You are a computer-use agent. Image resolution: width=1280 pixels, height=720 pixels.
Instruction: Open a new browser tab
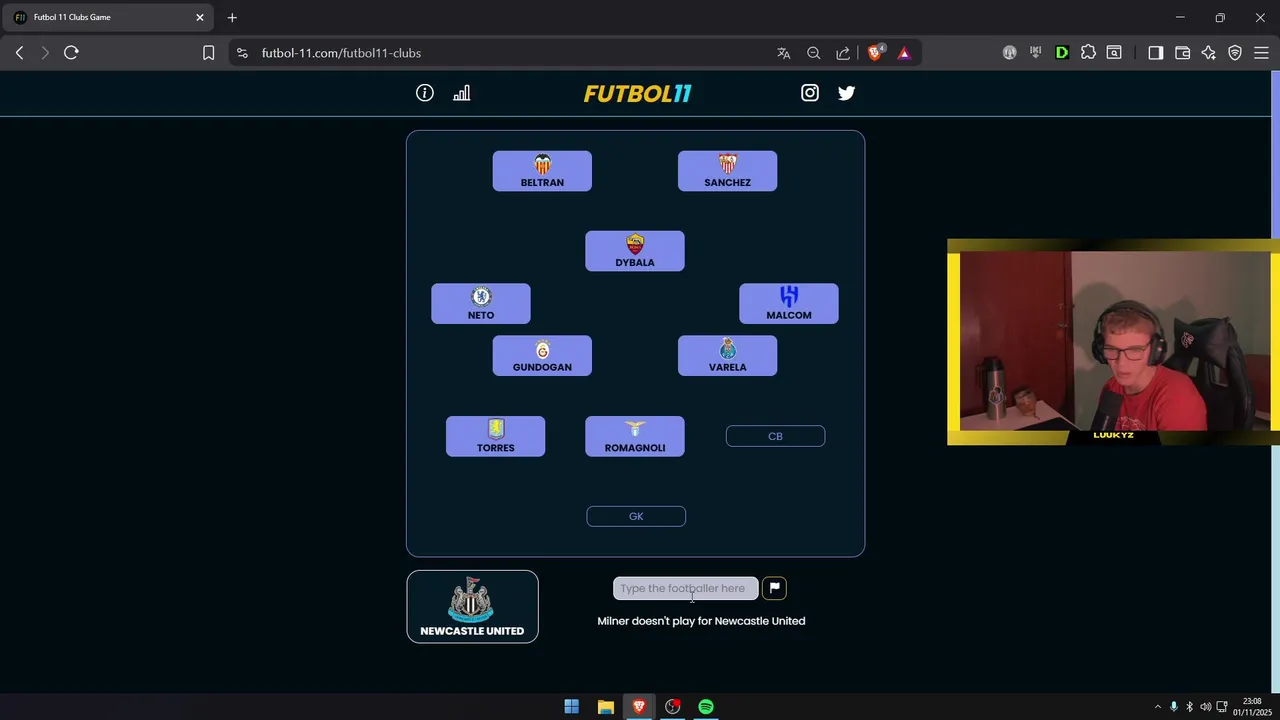[x=232, y=17]
